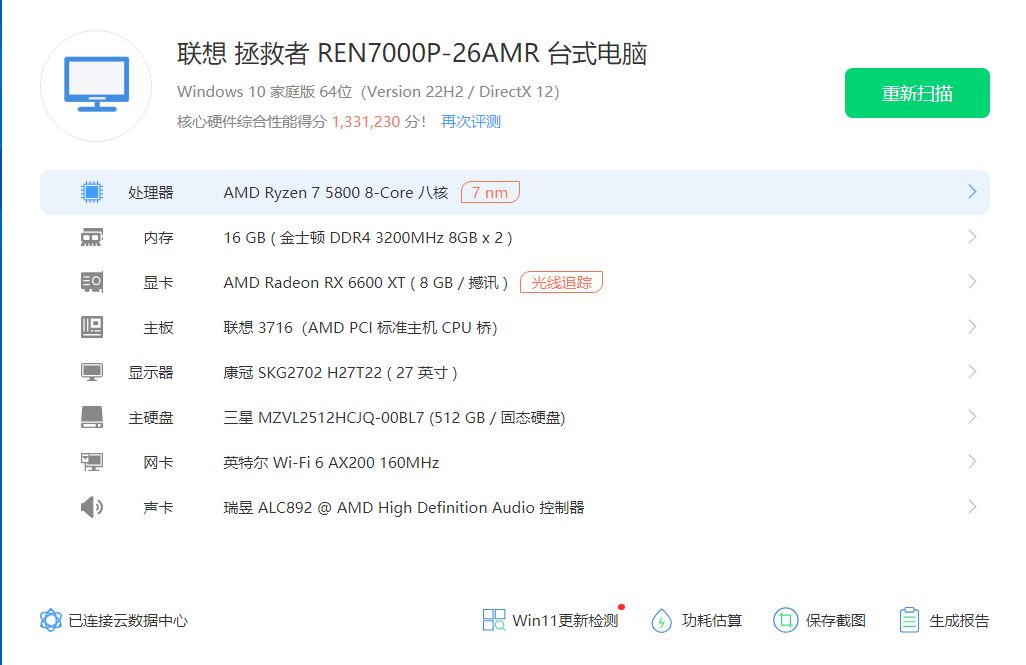1026x665 pixels.
Task: Click the motherboard icon beside 主板
Action: click(92, 327)
